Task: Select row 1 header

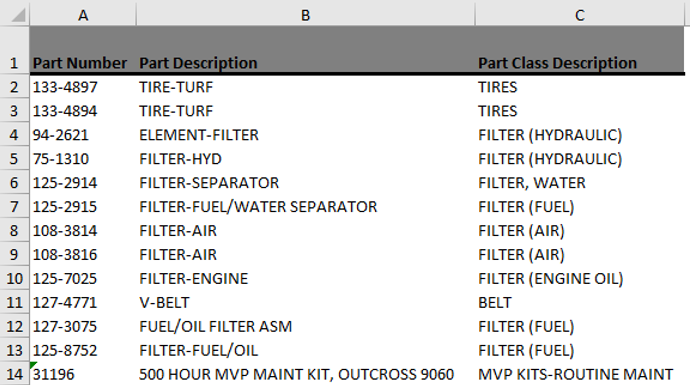Action: pos(15,51)
